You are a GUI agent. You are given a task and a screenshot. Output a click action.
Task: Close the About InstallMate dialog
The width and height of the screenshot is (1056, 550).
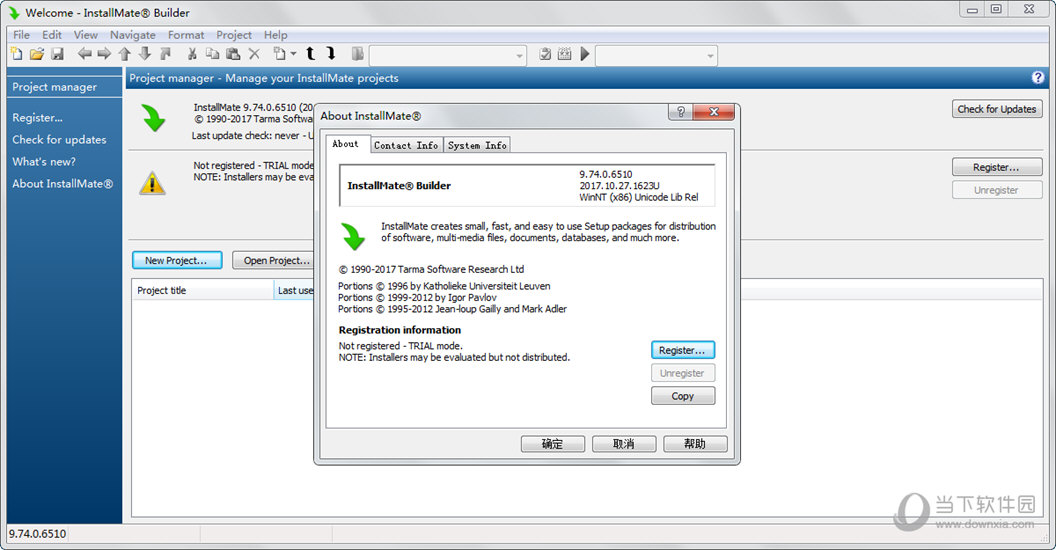coord(713,112)
